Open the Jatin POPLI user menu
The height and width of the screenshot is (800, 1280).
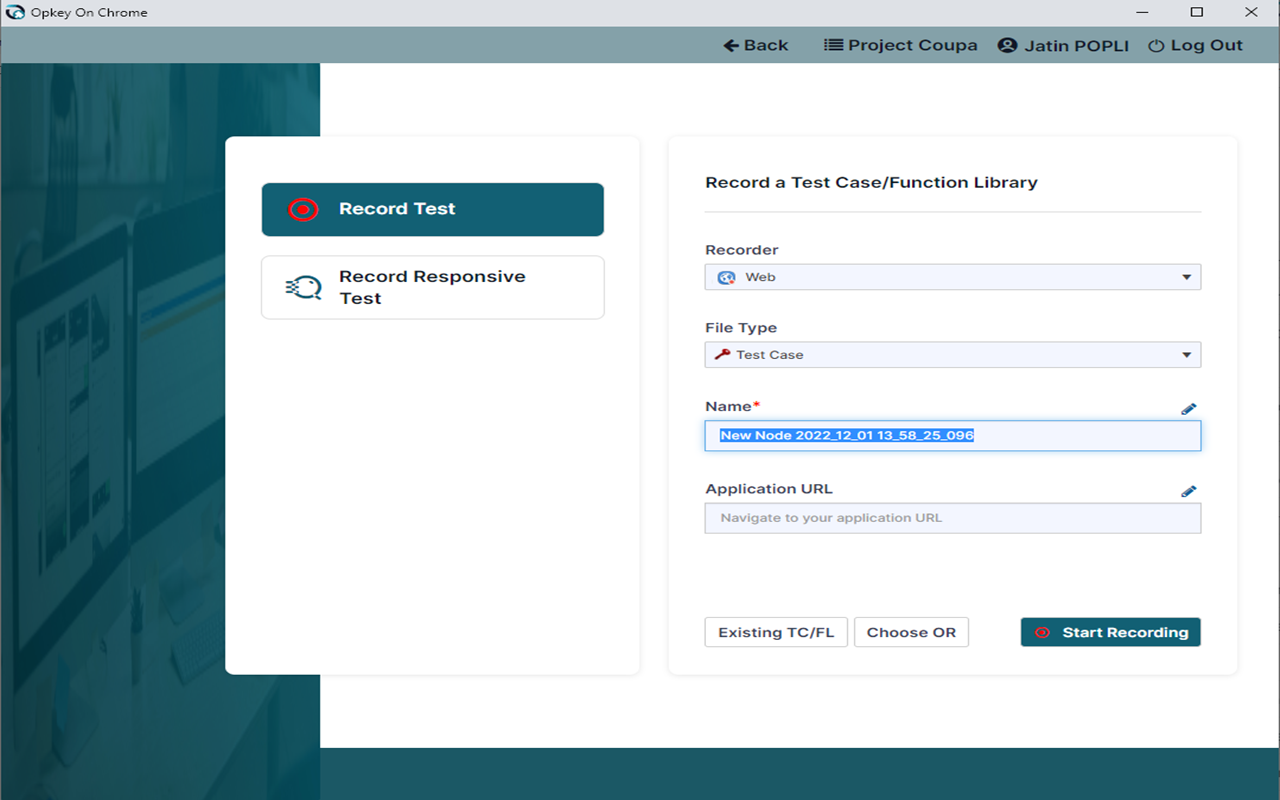point(1064,45)
